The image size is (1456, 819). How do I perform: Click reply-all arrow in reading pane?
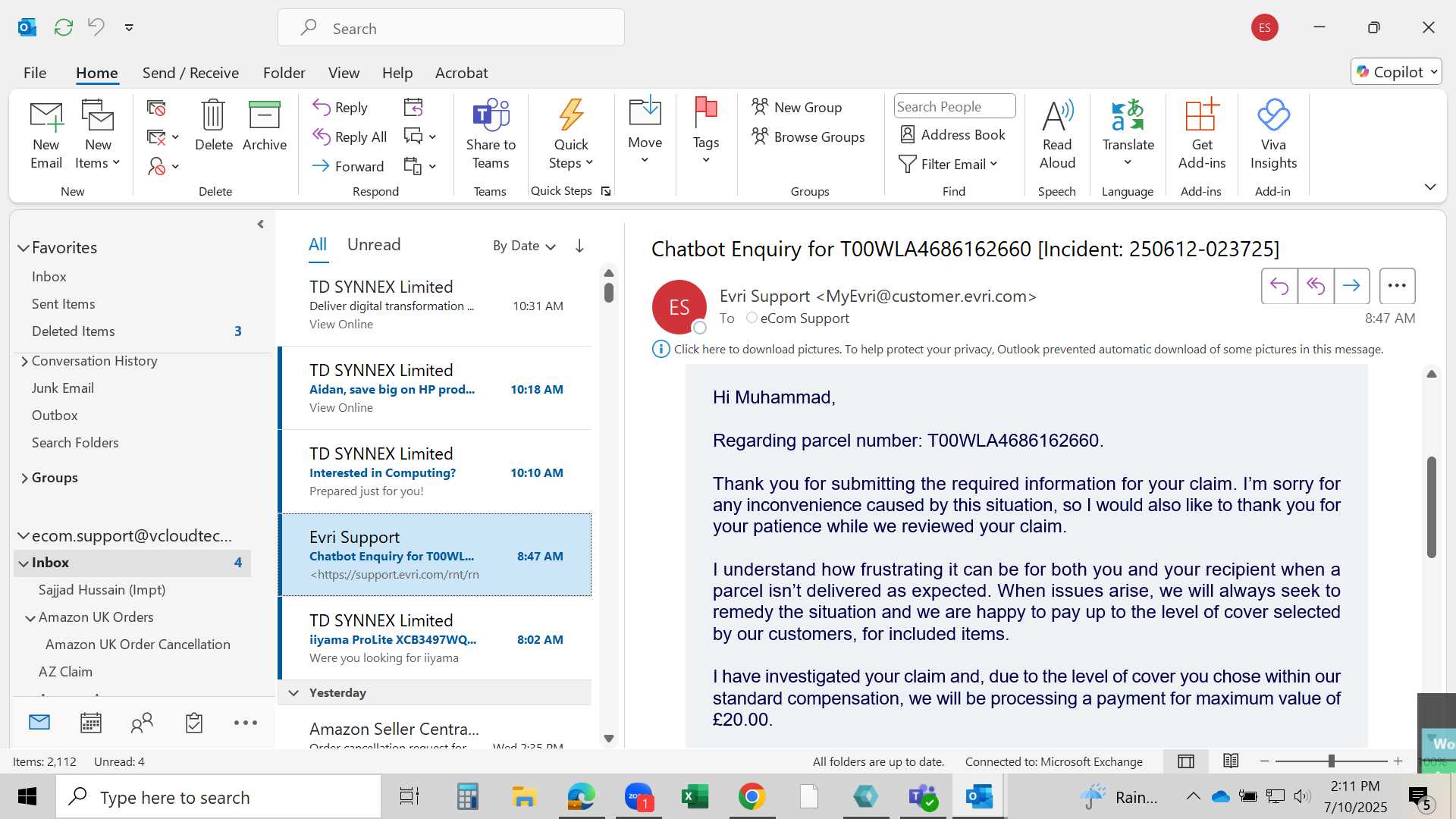[1316, 286]
